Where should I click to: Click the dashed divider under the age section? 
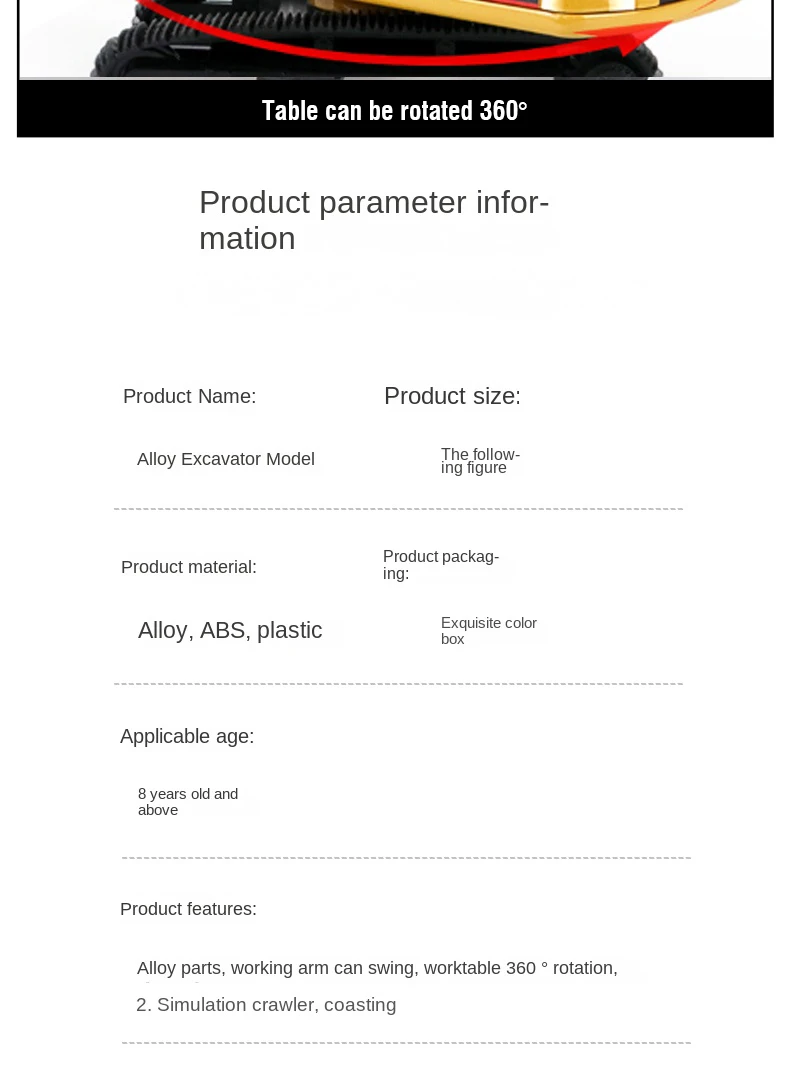tap(406, 858)
